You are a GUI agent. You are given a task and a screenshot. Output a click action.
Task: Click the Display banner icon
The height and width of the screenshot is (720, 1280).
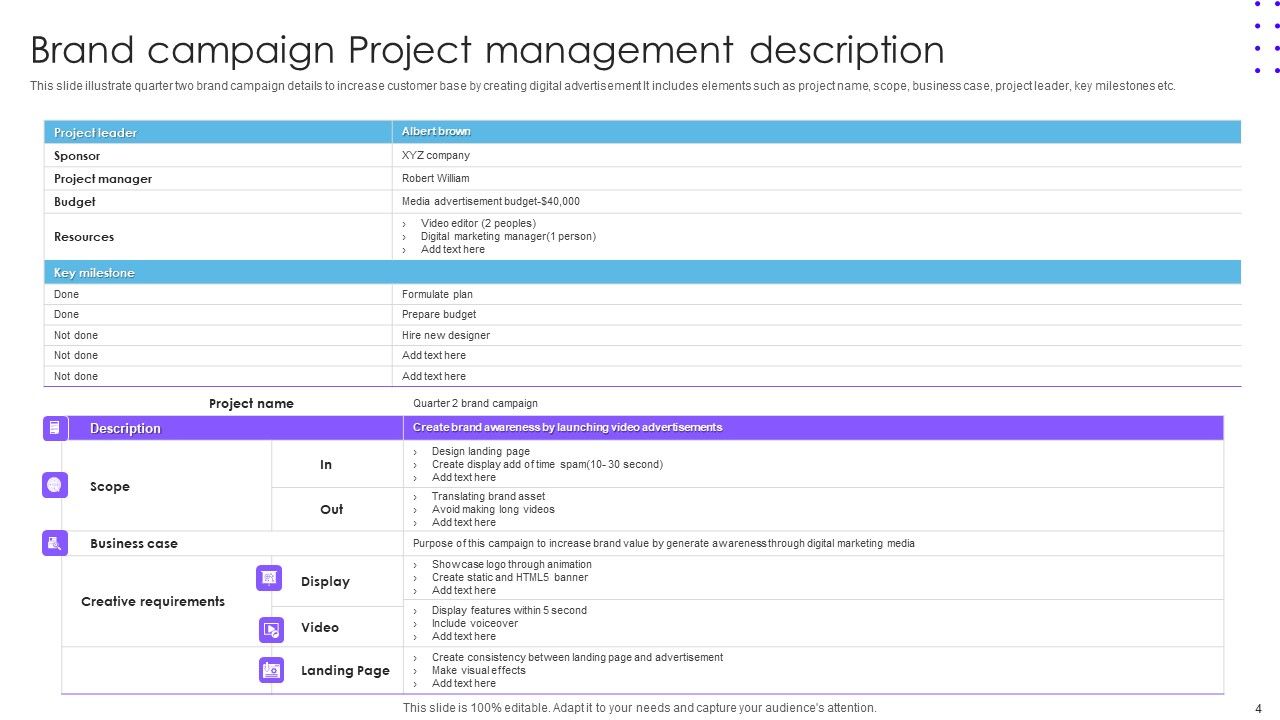[x=270, y=577]
